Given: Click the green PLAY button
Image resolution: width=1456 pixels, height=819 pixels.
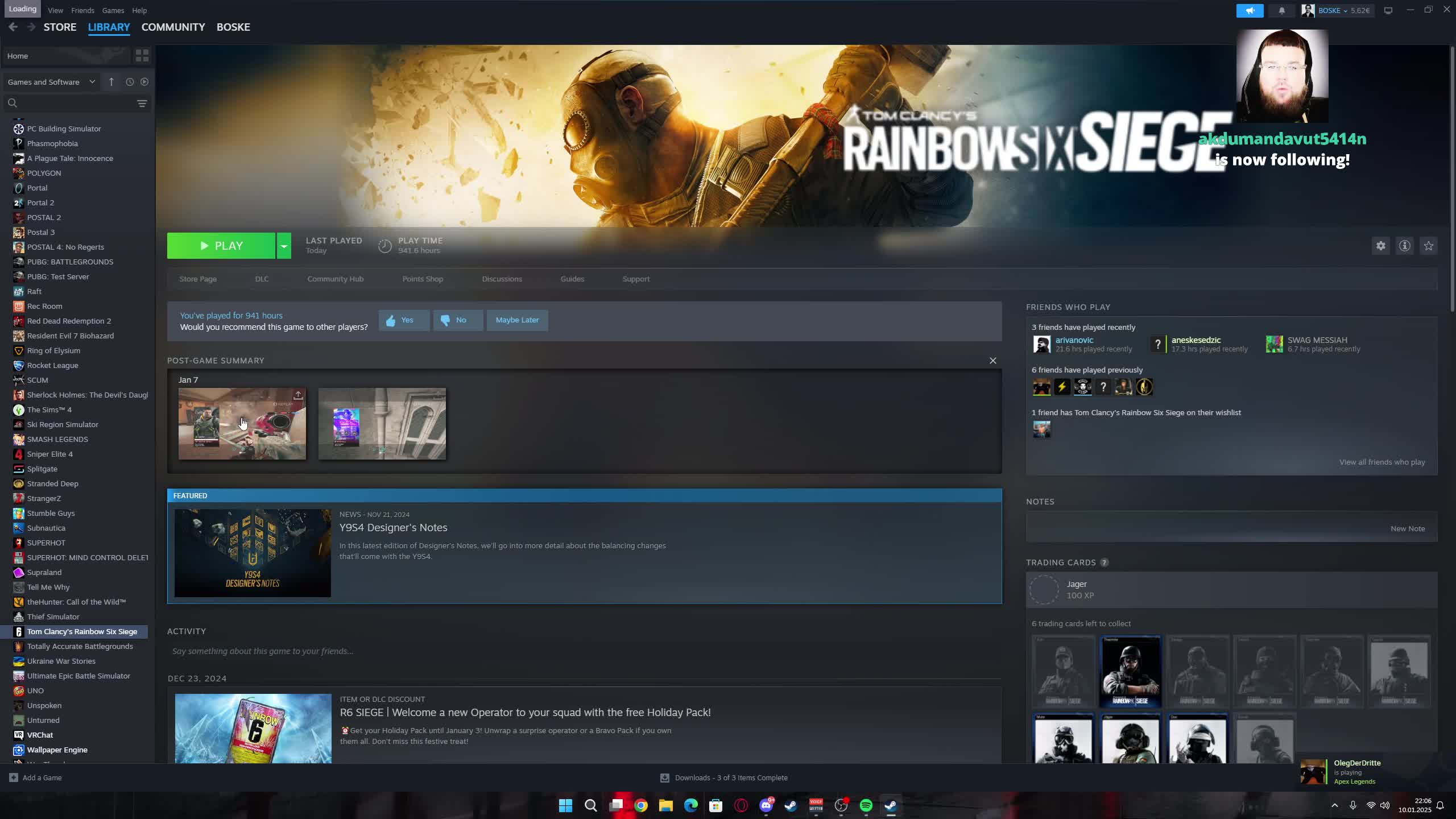Looking at the screenshot, I should coord(221,246).
